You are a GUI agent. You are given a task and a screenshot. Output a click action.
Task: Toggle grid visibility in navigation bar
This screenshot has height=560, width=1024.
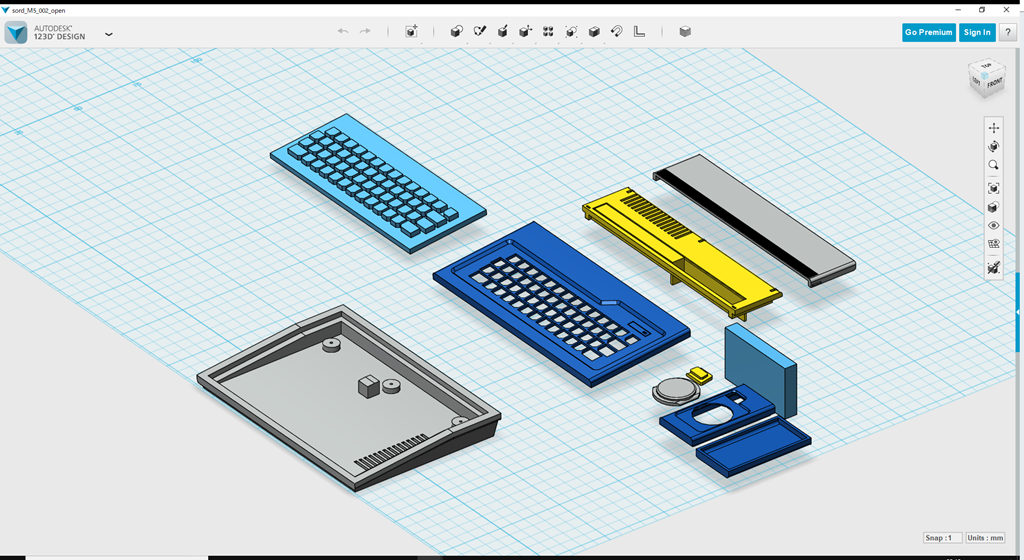click(993, 244)
